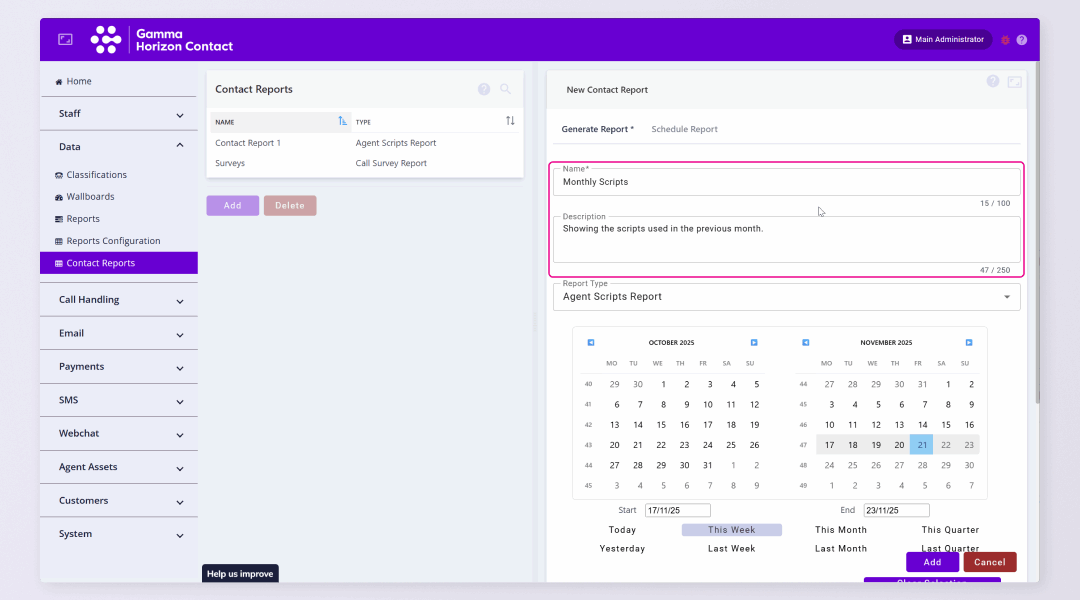Open help icon in Contact Reports header
1080x600 pixels.
[484, 89]
